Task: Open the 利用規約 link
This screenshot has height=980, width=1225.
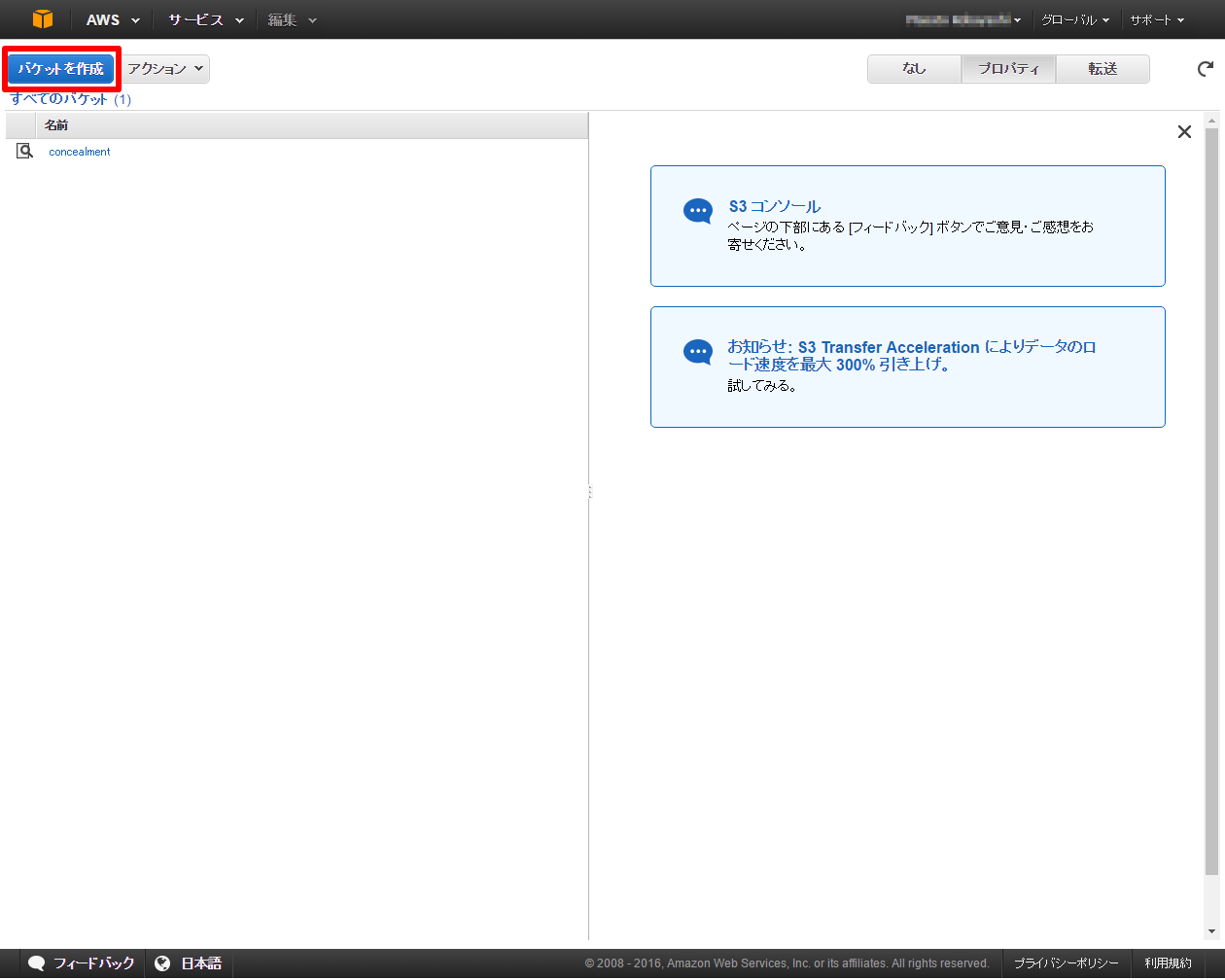Action: (1168, 963)
